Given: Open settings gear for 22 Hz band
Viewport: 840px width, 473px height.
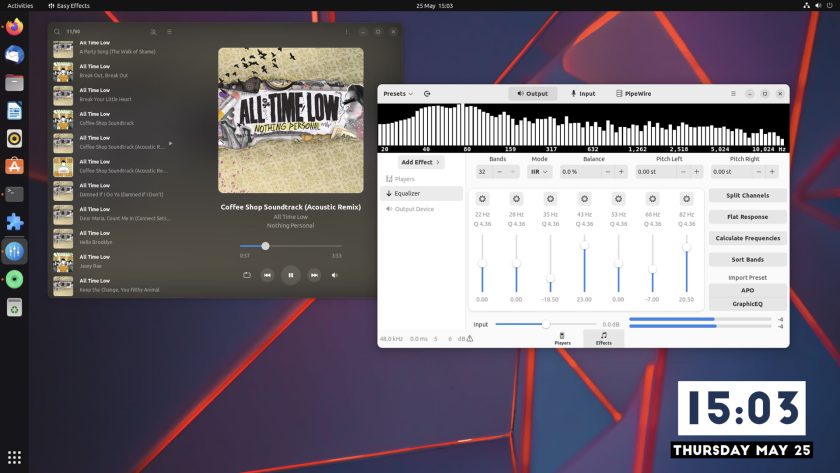Looking at the screenshot, I should click(x=482, y=199).
